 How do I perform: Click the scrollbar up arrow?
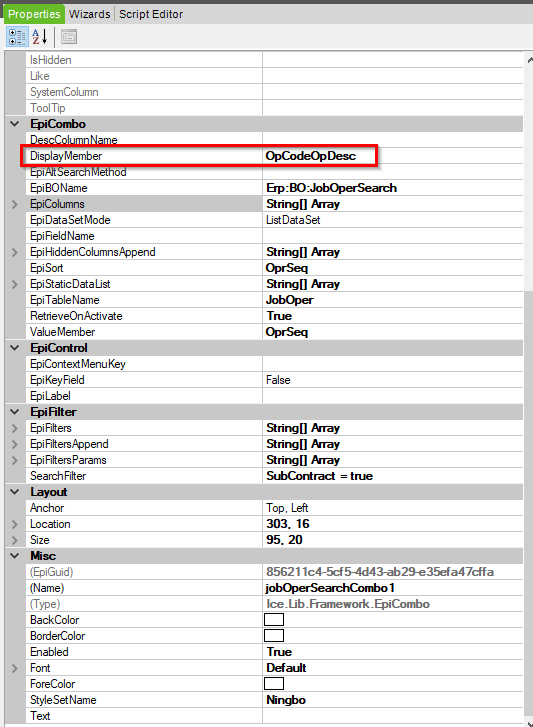(529, 59)
